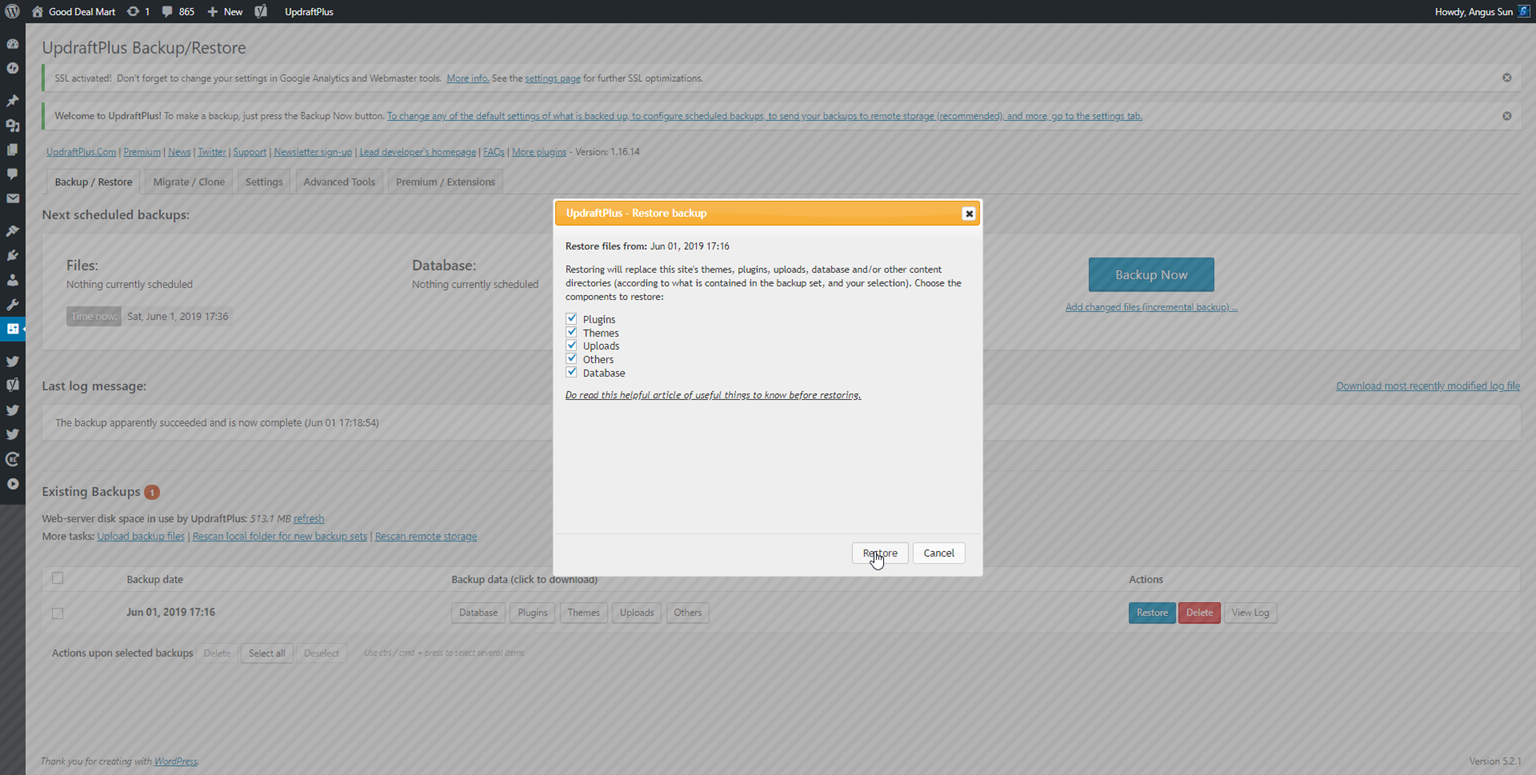1536x775 pixels.
Task: Open Plugins plug icon in sidebar
Action: pos(12,256)
